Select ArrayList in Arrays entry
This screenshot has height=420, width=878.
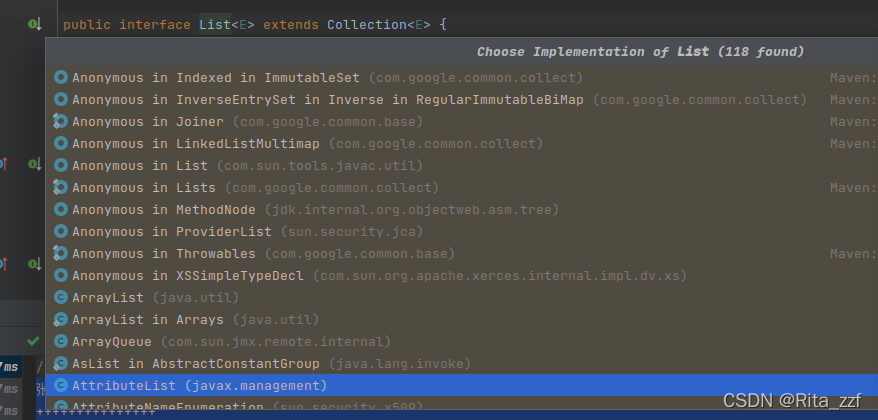pyautogui.click(x=461, y=320)
